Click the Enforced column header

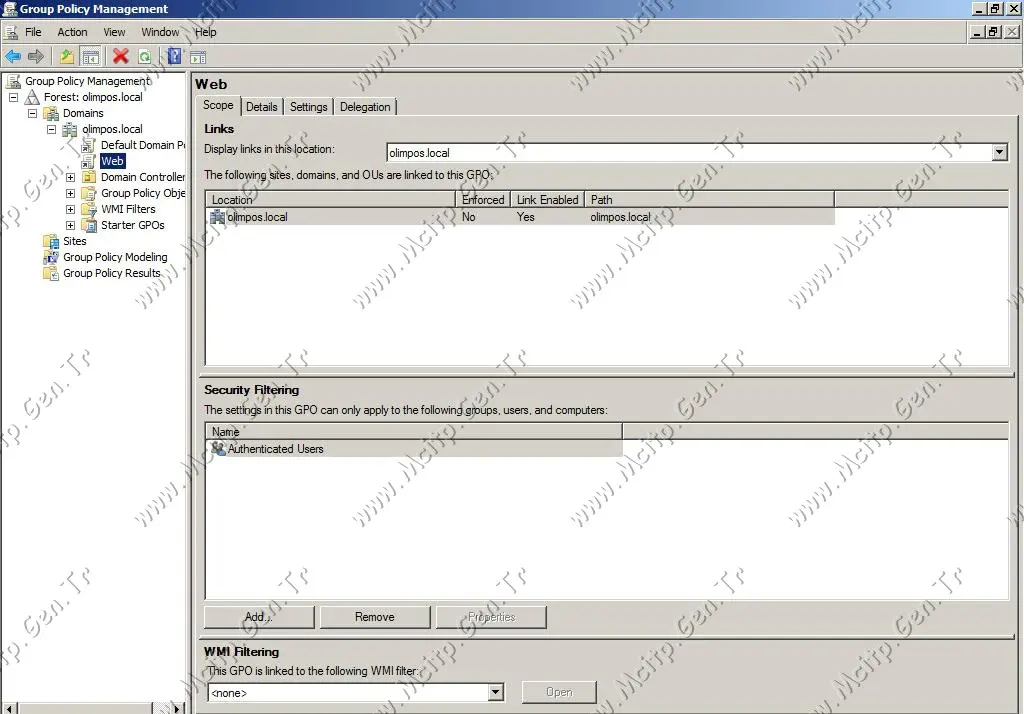[483, 199]
